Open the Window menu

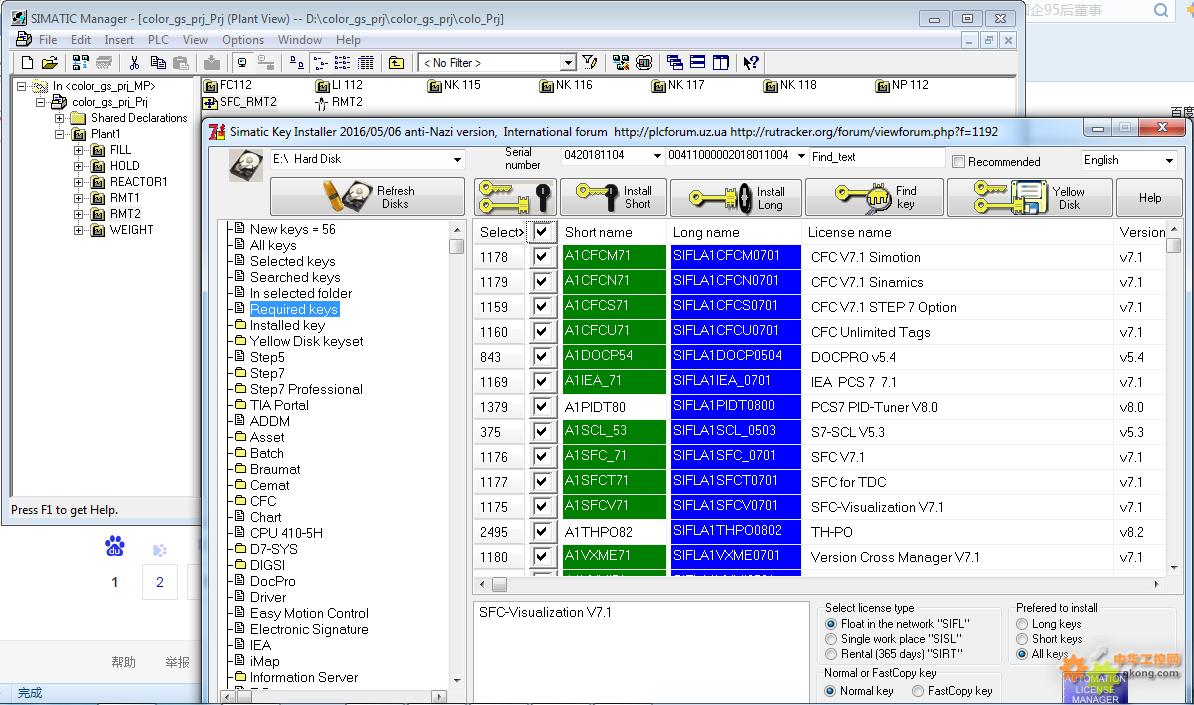click(x=299, y=40)
